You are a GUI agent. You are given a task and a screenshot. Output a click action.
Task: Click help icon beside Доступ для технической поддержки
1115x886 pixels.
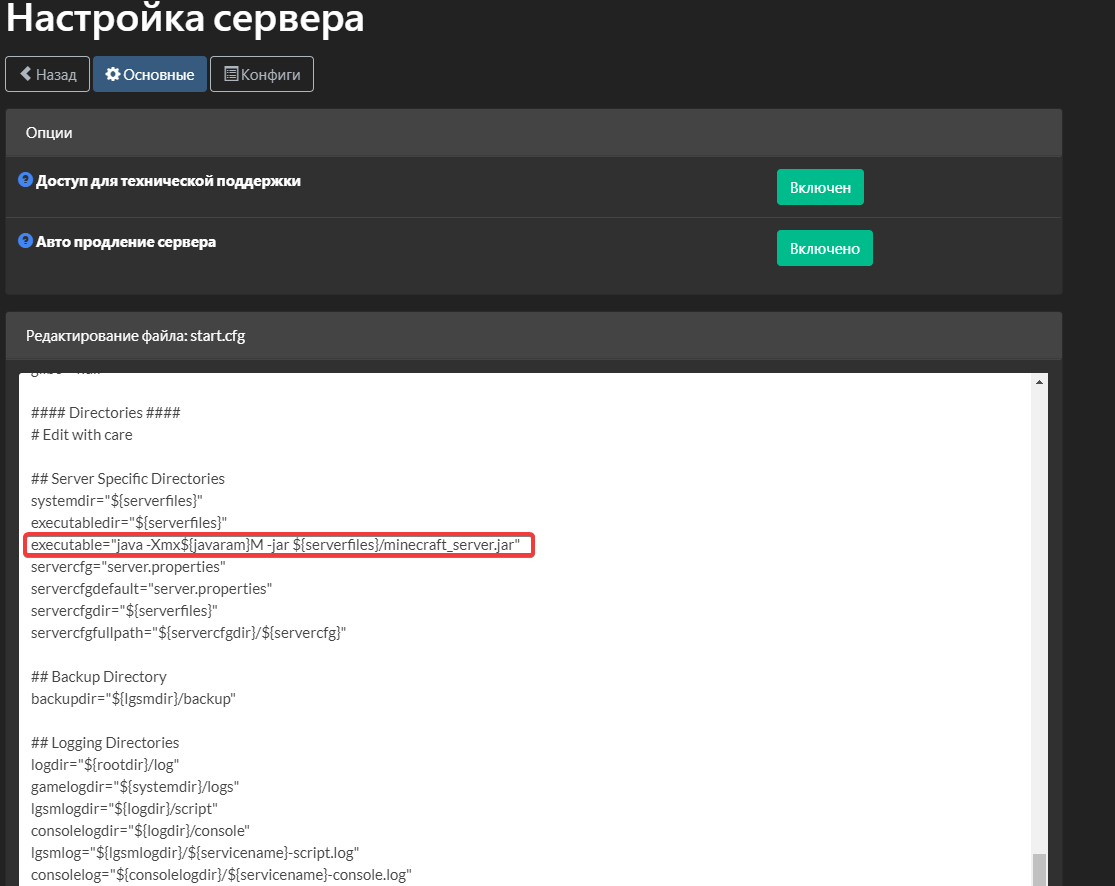click(26, 180)
